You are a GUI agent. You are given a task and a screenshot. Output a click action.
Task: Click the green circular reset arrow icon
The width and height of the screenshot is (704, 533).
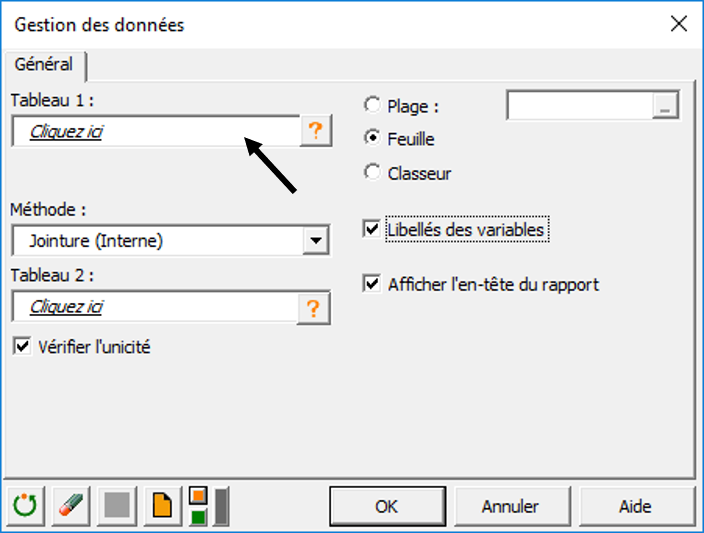(x=25, y=505)
